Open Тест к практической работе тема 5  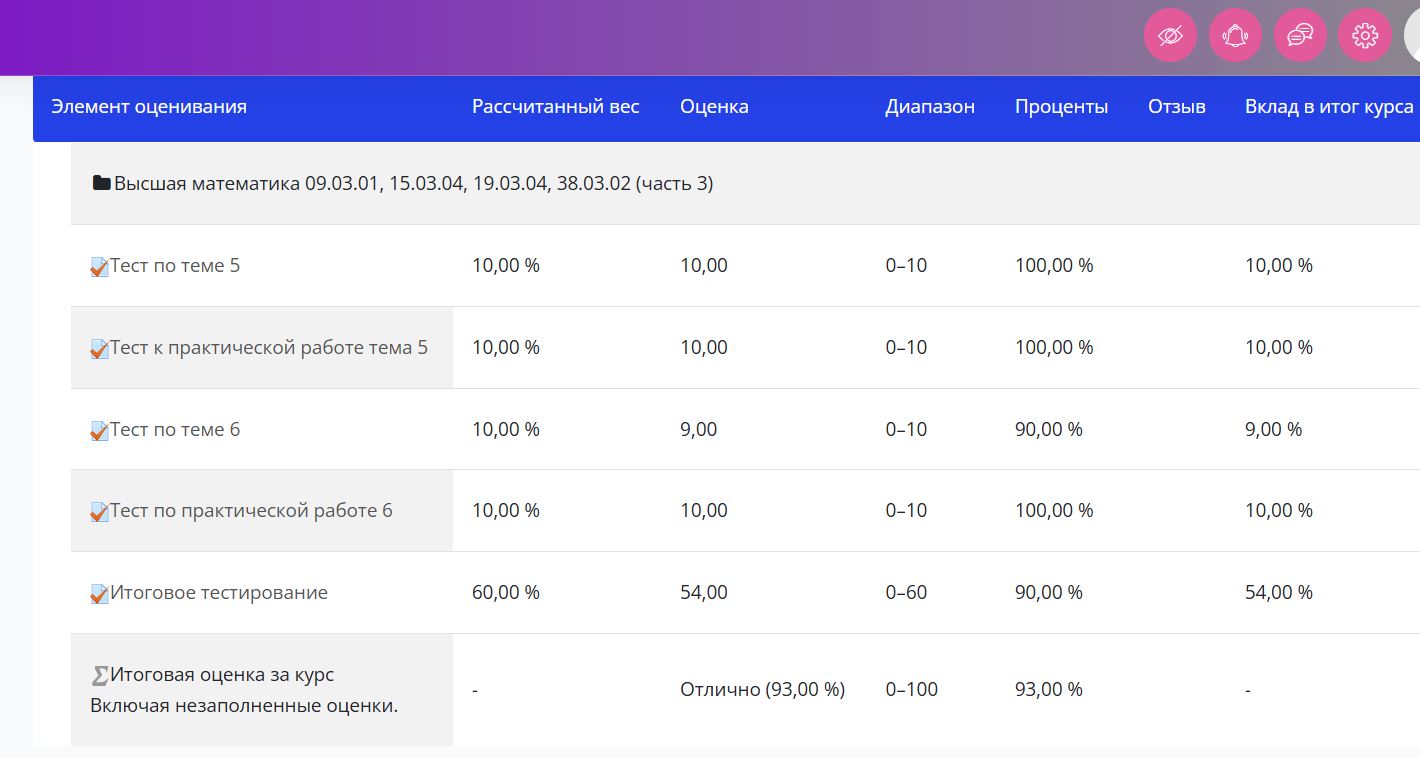click(268, 348)
